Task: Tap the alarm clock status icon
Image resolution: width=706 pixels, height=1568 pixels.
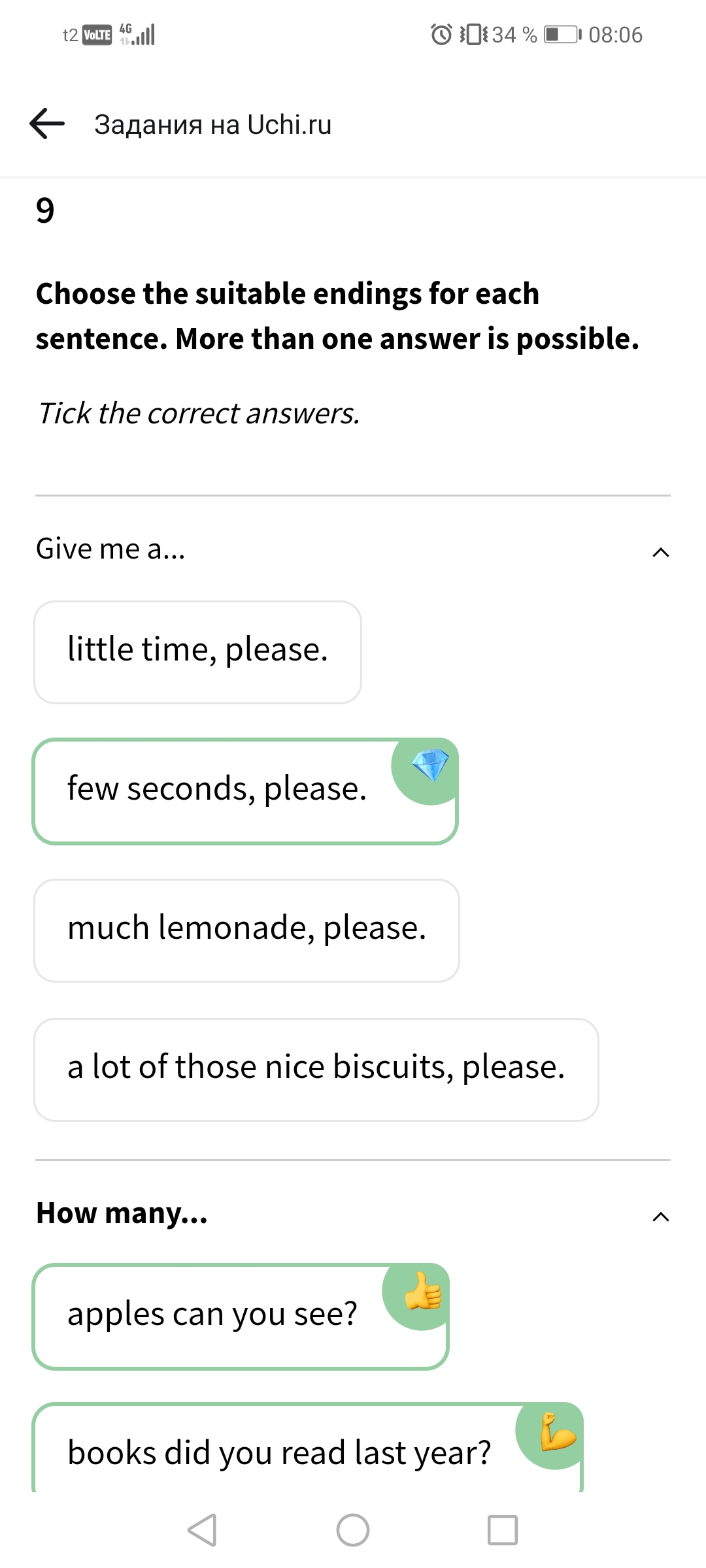Action: pos(441,34)
